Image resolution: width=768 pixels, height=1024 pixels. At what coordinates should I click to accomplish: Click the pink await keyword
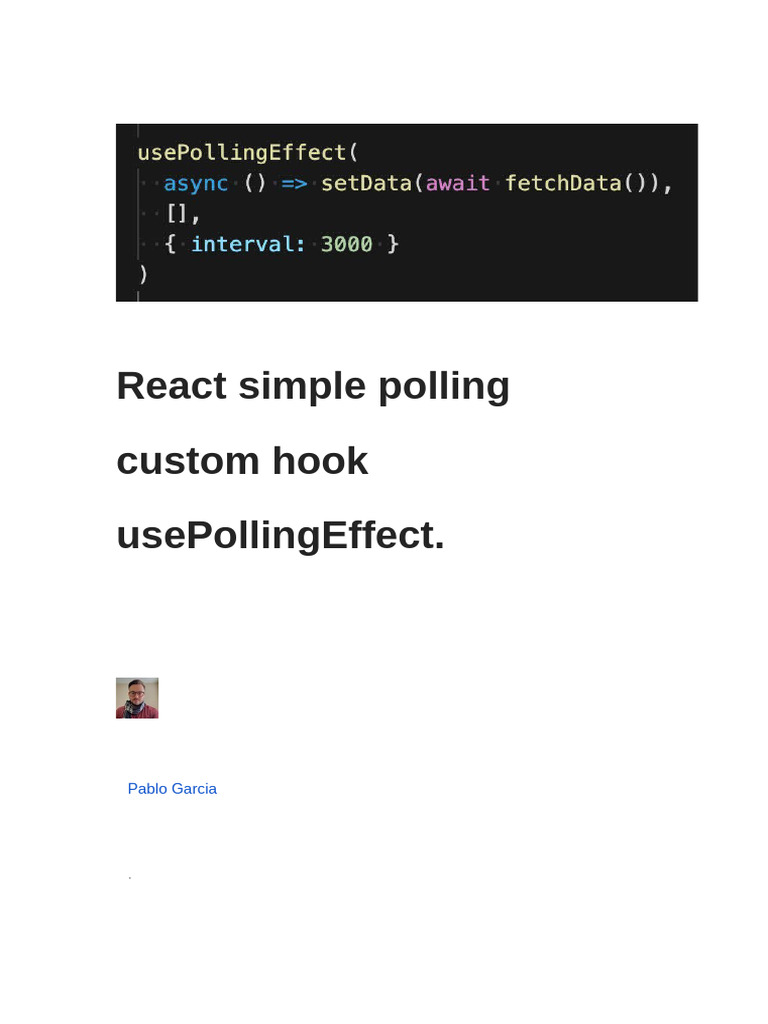pos(458,184)
